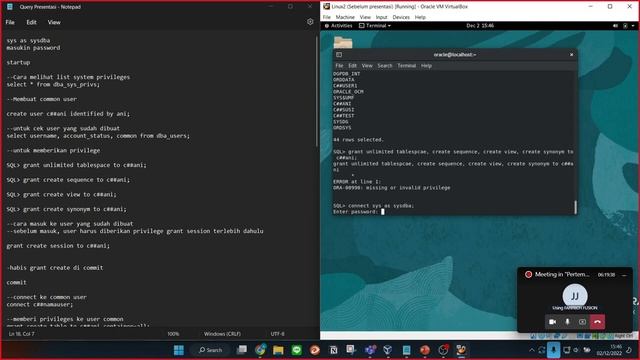Open the red-badged circular app in taskbar

click(443, 350)
